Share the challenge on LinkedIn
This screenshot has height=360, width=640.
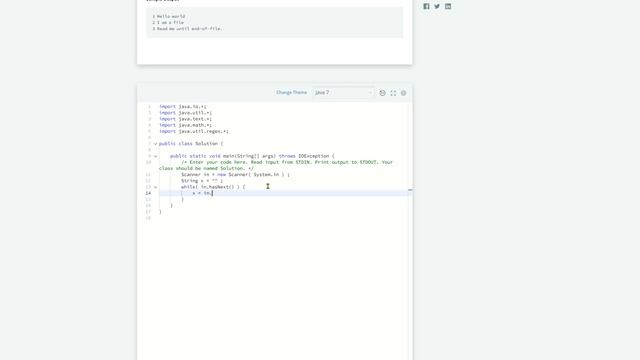tap(448, 7)
